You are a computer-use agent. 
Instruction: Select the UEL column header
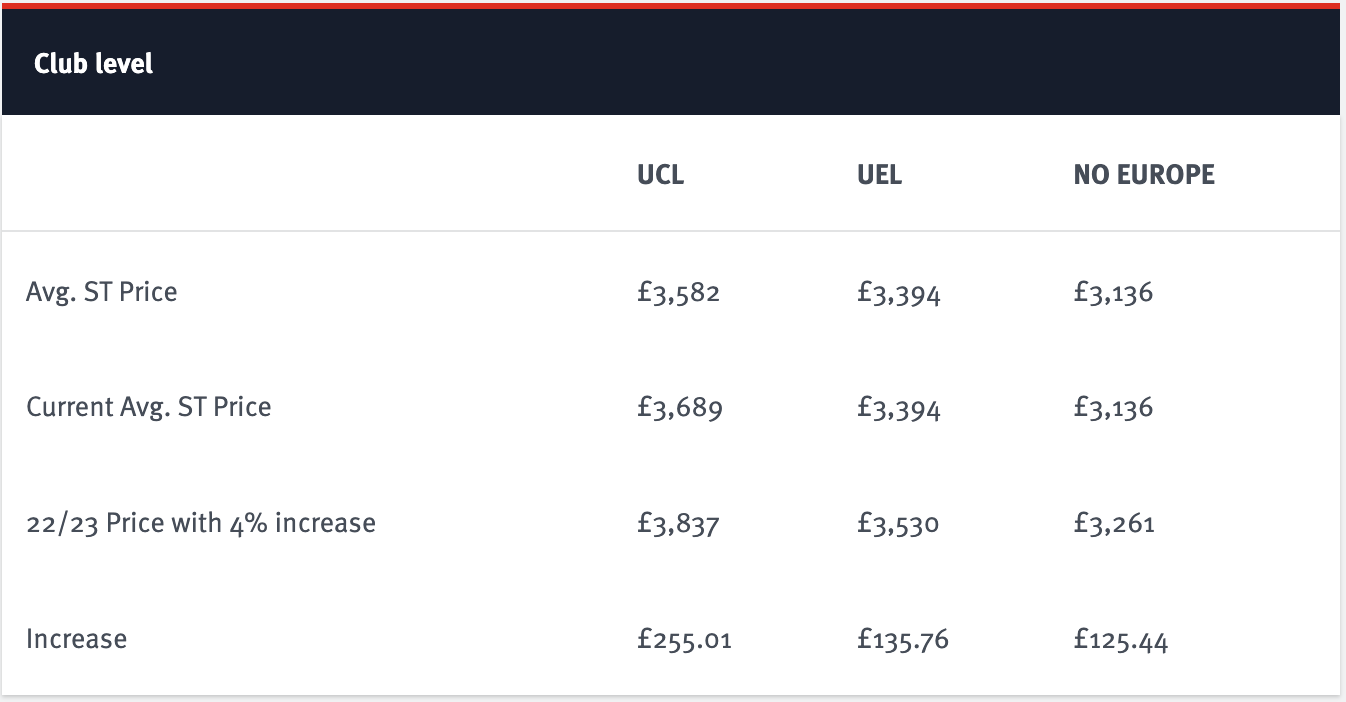[879, 175]
